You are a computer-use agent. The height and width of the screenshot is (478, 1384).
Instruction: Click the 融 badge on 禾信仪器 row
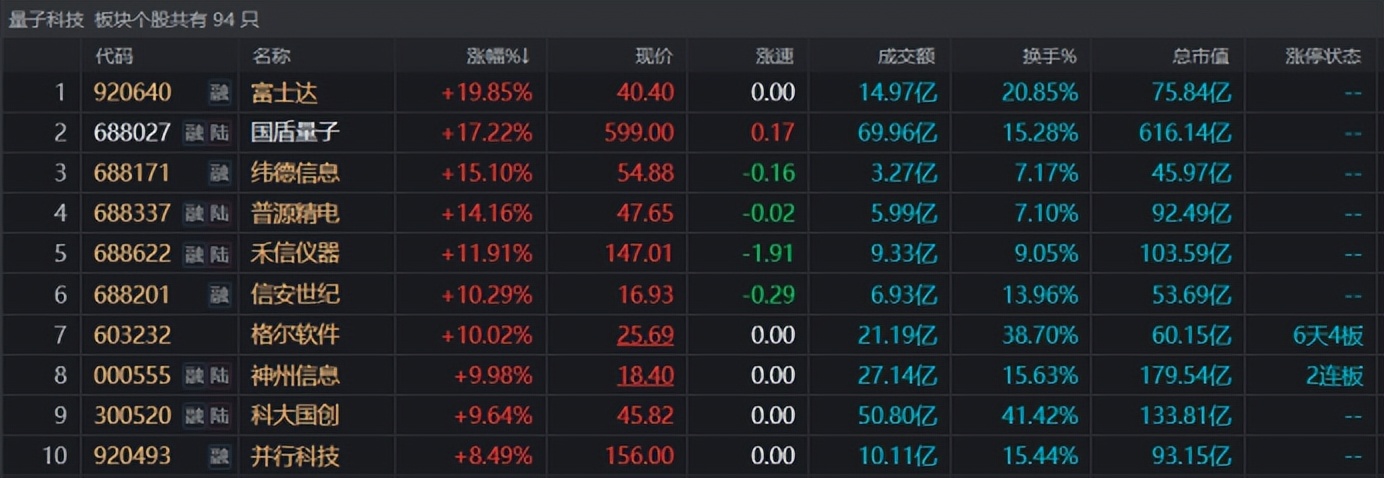(194, 254)
